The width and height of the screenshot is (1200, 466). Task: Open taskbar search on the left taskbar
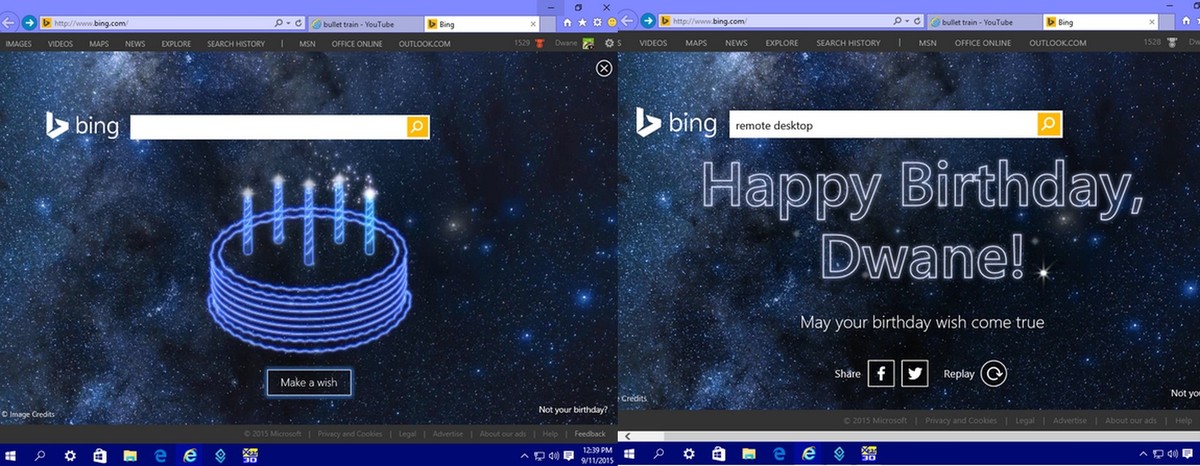click(41, 455)
